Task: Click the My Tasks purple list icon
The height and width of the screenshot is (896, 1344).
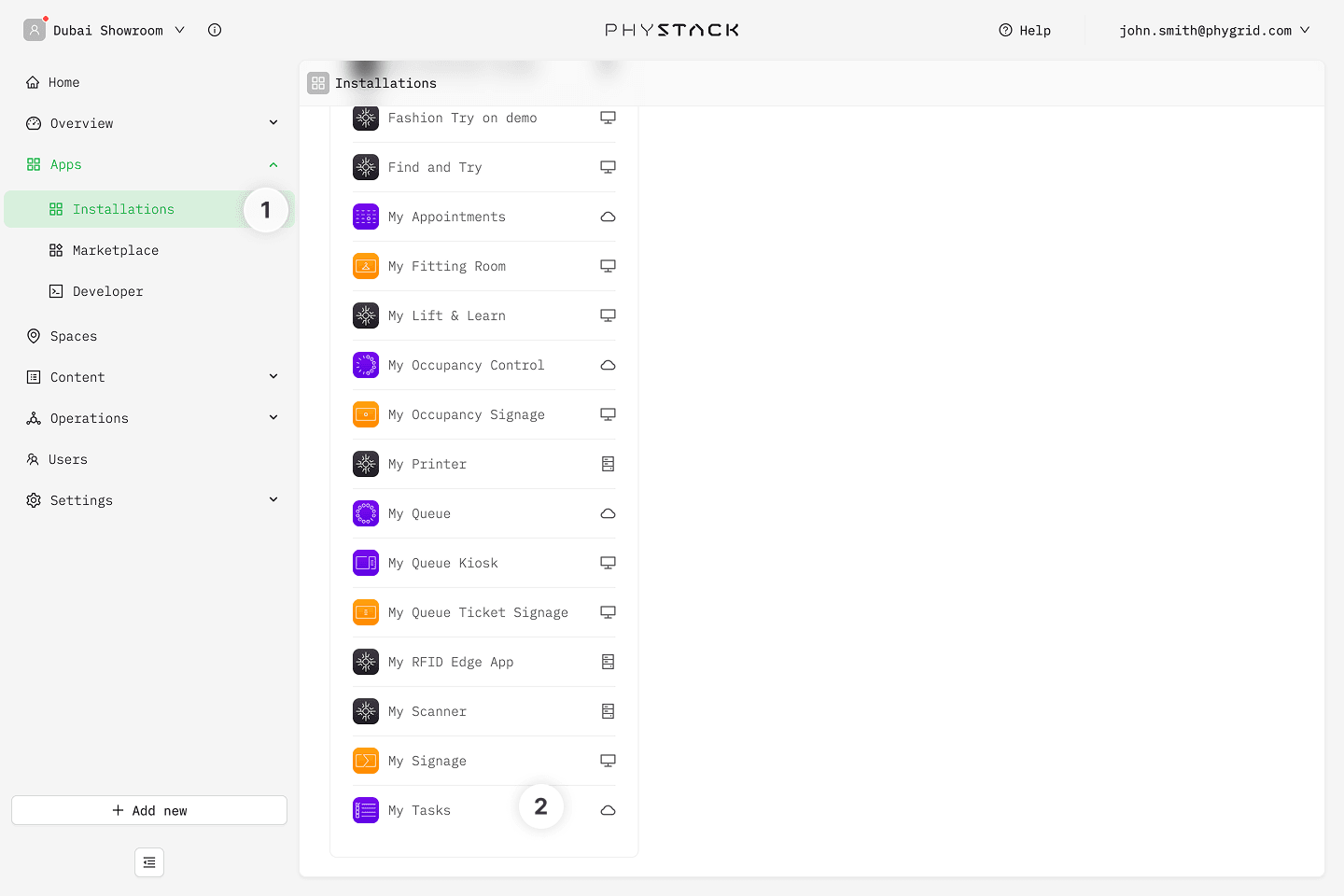Action: pos(366,810)
